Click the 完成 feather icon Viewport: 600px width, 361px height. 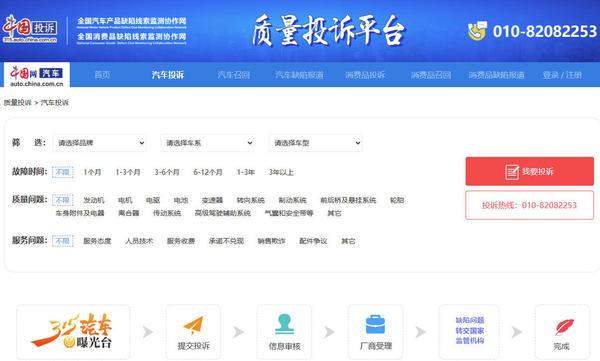564,327
